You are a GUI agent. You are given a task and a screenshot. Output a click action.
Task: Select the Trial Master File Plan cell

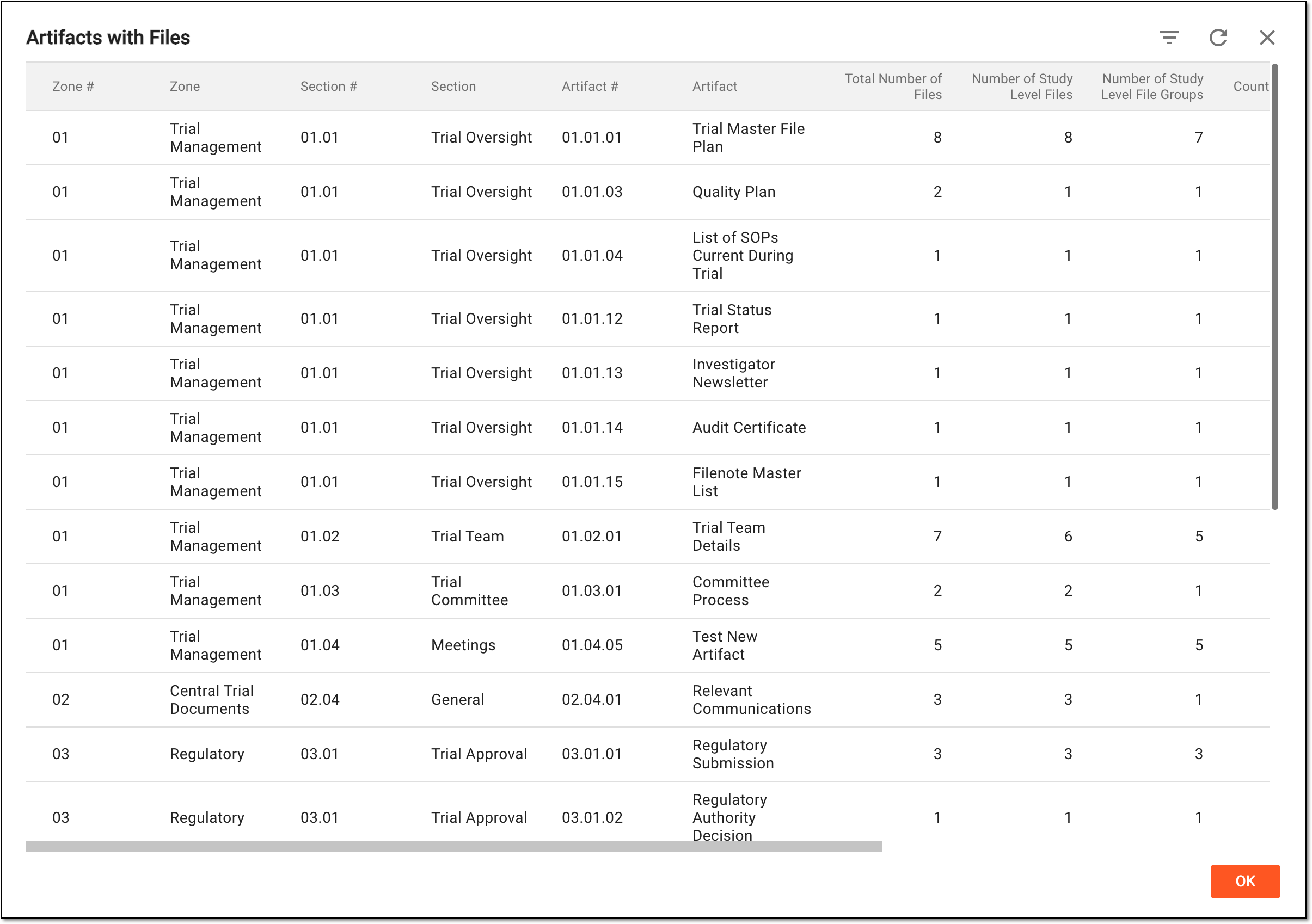pyautogui.click(x=748, y=138)
